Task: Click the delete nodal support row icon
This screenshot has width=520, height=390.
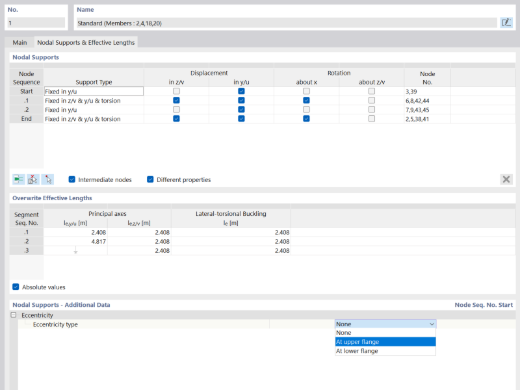Action: pos(33,179)
